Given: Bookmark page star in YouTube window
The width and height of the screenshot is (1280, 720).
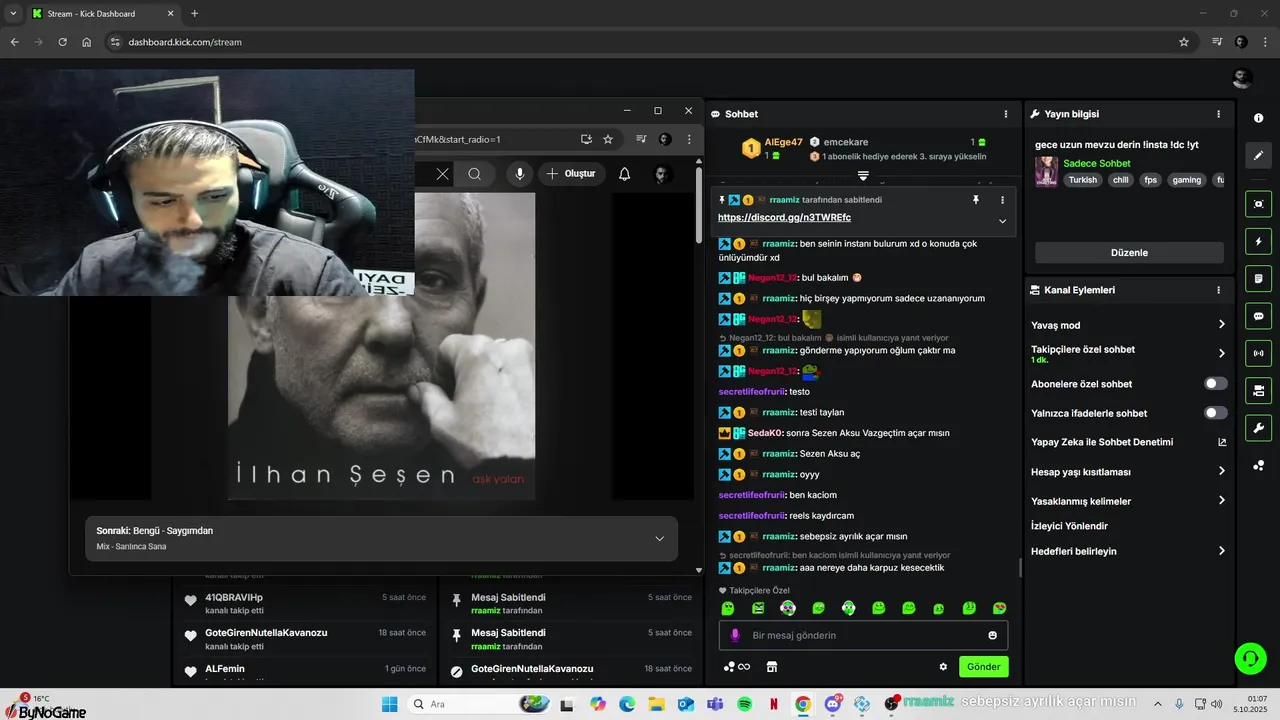Looking at the screenshot, I should 607,139.
